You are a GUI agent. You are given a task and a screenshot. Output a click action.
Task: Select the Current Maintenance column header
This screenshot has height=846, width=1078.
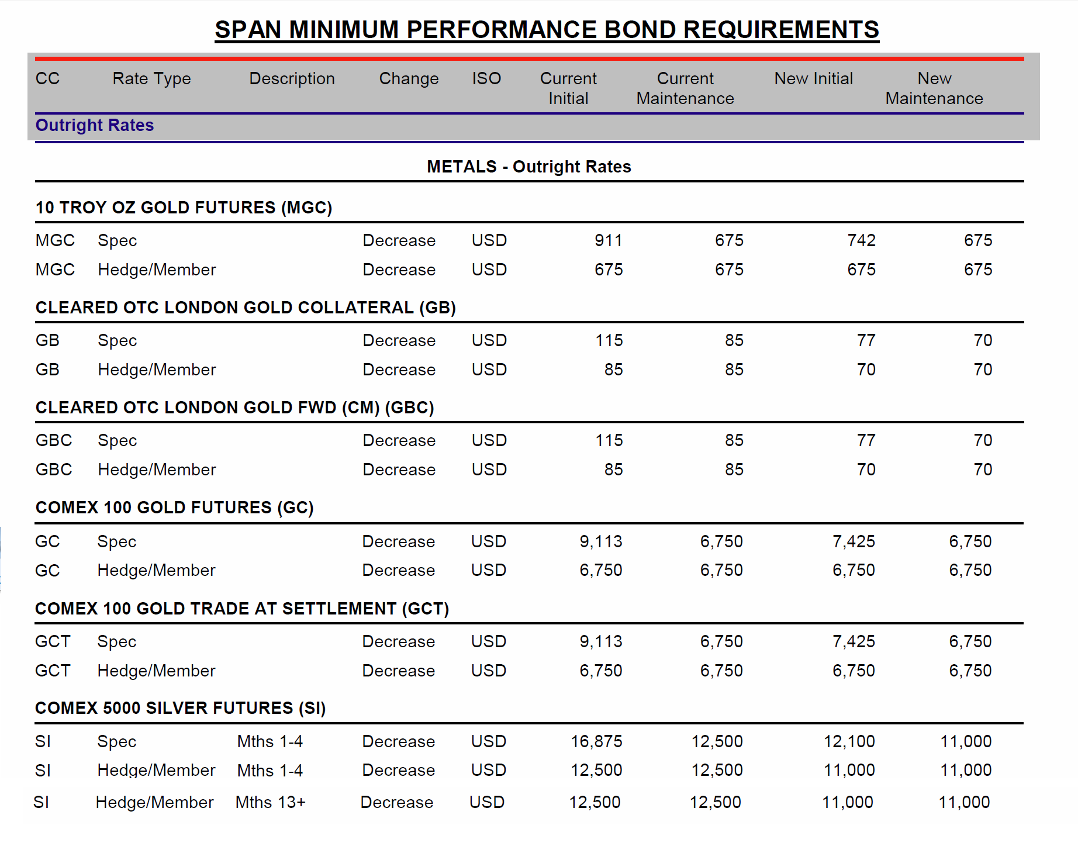tap(685, 88)
